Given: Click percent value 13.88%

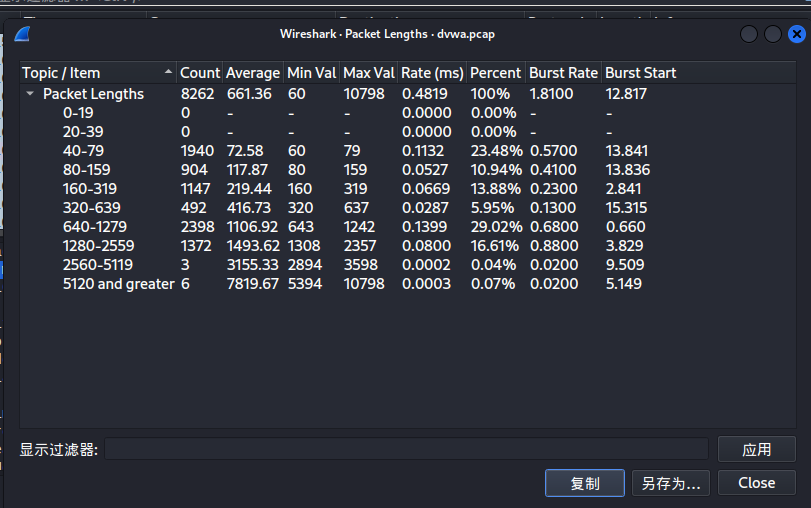Looking at the screenshot, I should click(x=495, y=189).
